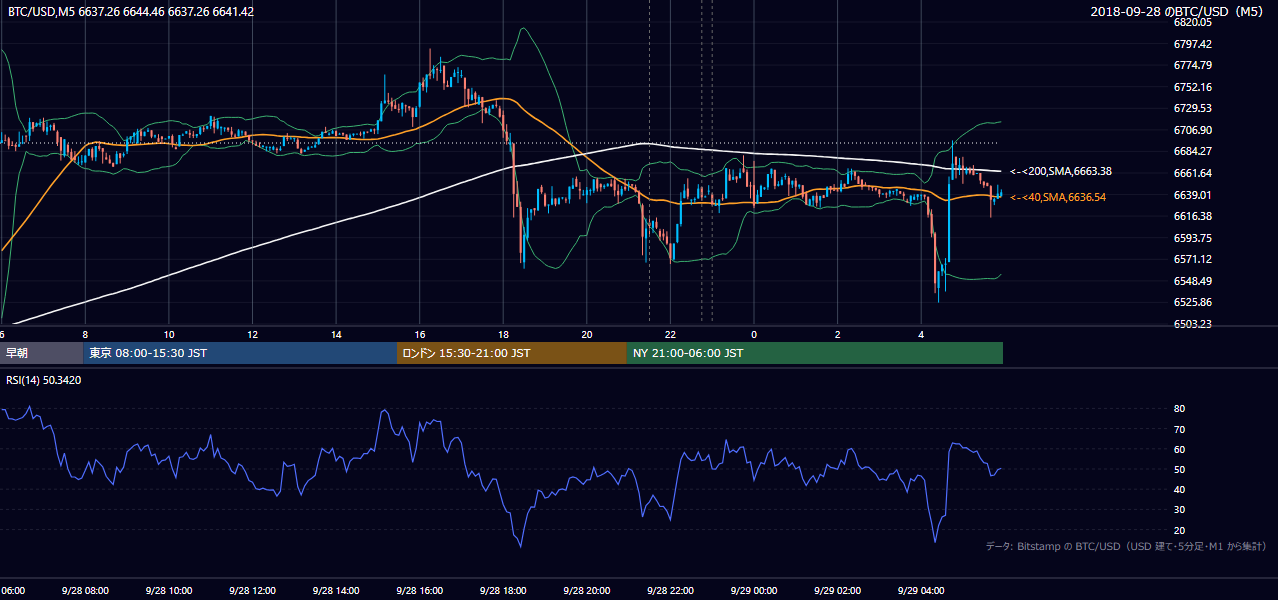
Task: Click the ロンドン 15:30-21:00 JST session bar
Action: click(512, 353)
